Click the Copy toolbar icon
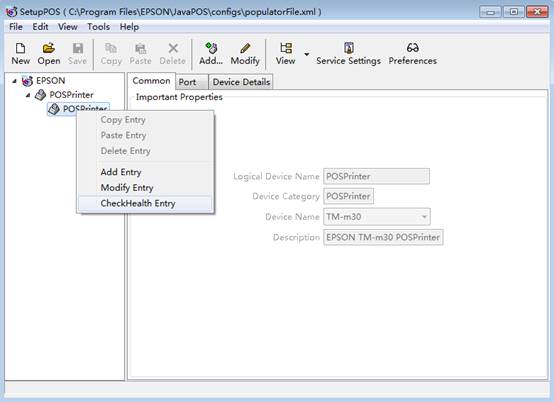The width and height of the screenshot is (554, 402). click(111, 48)
